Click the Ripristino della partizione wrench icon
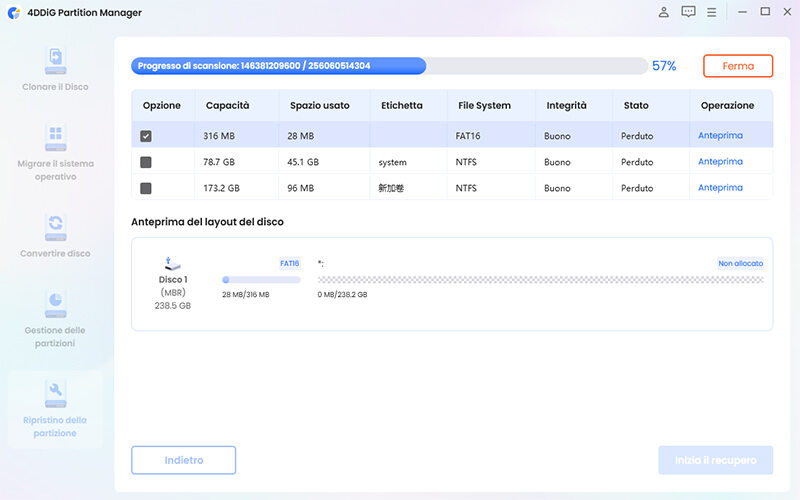Image resolution: width=800 pixels, height=500 pixels. [56, 391]
